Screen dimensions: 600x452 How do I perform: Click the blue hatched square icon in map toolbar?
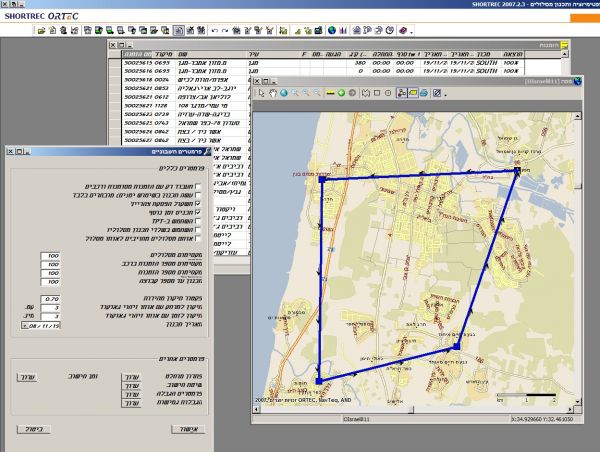pyautogui.click(x=437, y=93)
